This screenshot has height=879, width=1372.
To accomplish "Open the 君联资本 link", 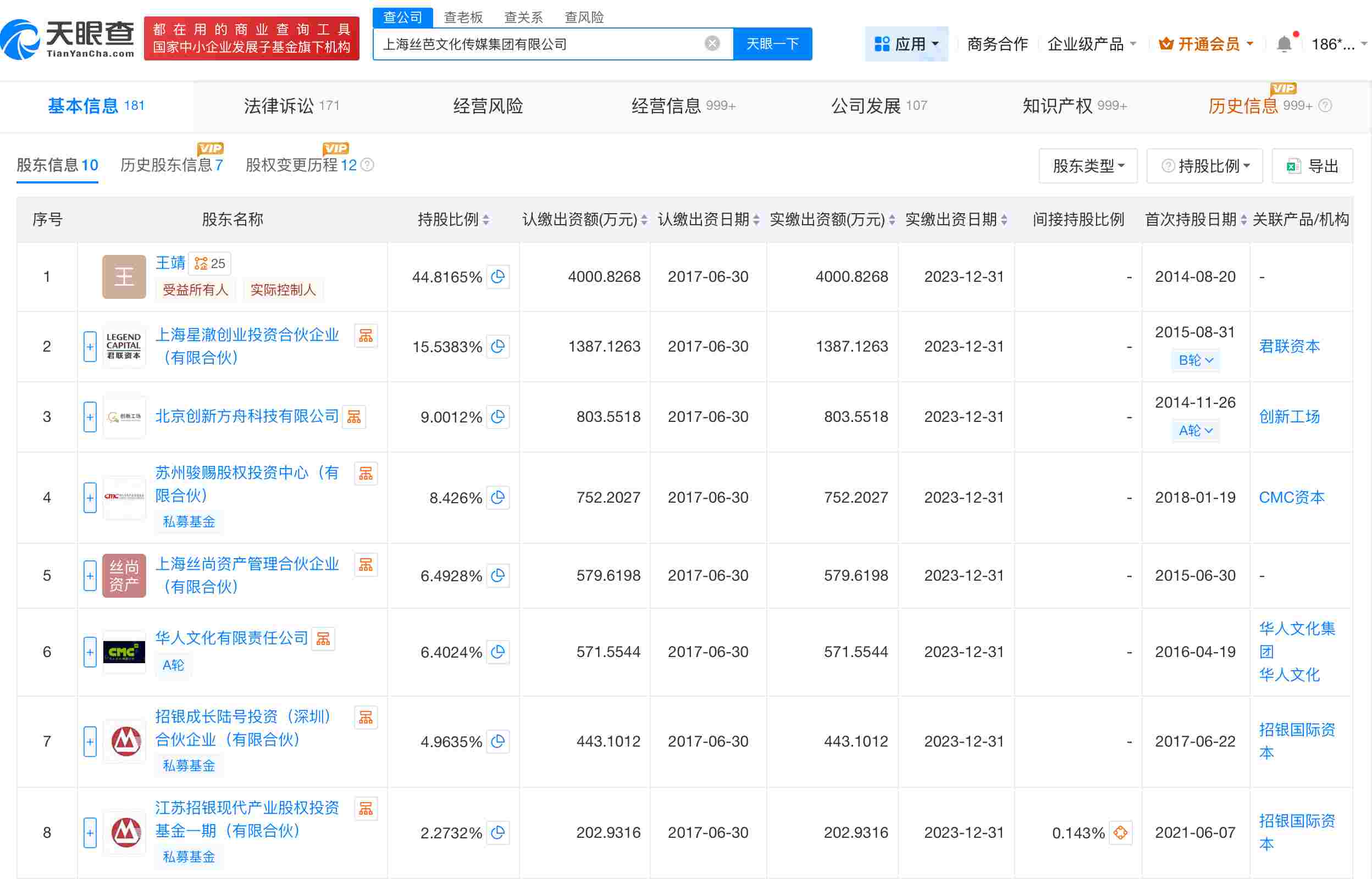I will [1290, 346].
